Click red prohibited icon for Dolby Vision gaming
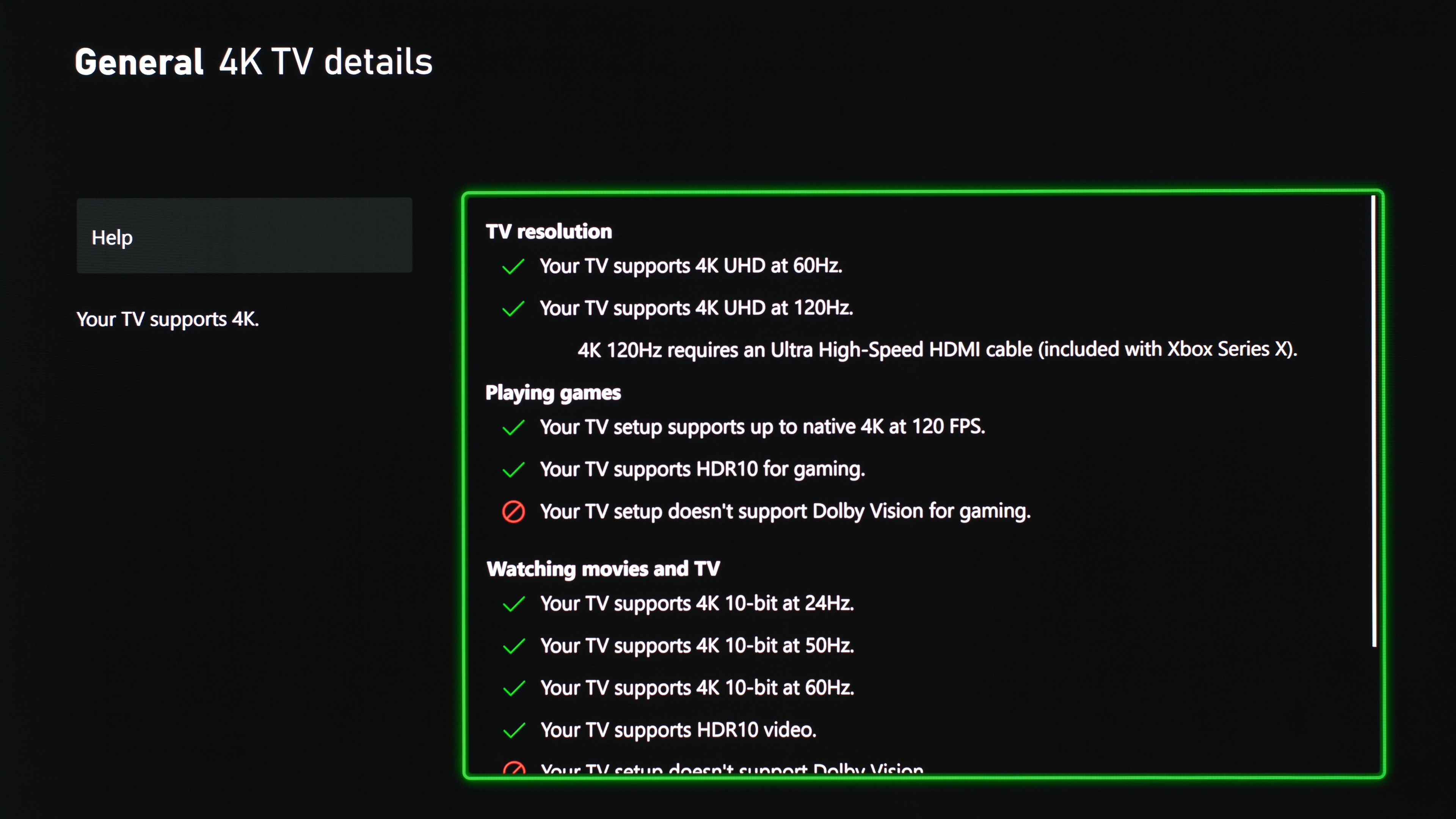Image resolution: width=1456 pixels, height=819 pixels. click(513, 511)
